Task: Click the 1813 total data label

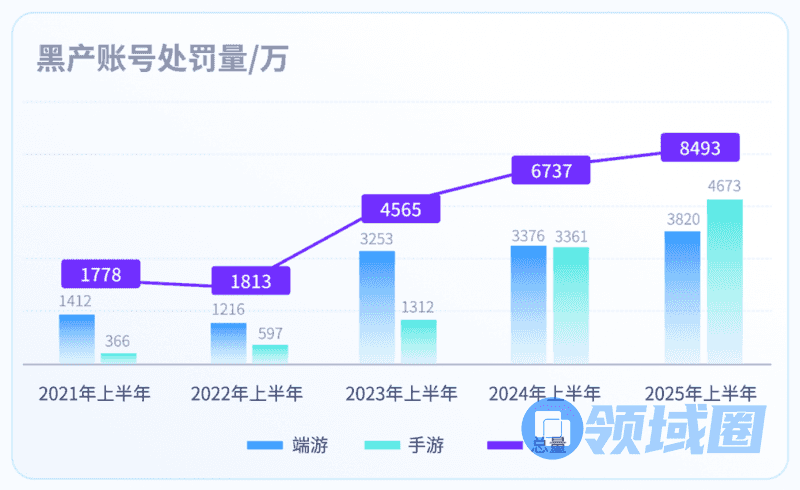Action: click(250, 281)
